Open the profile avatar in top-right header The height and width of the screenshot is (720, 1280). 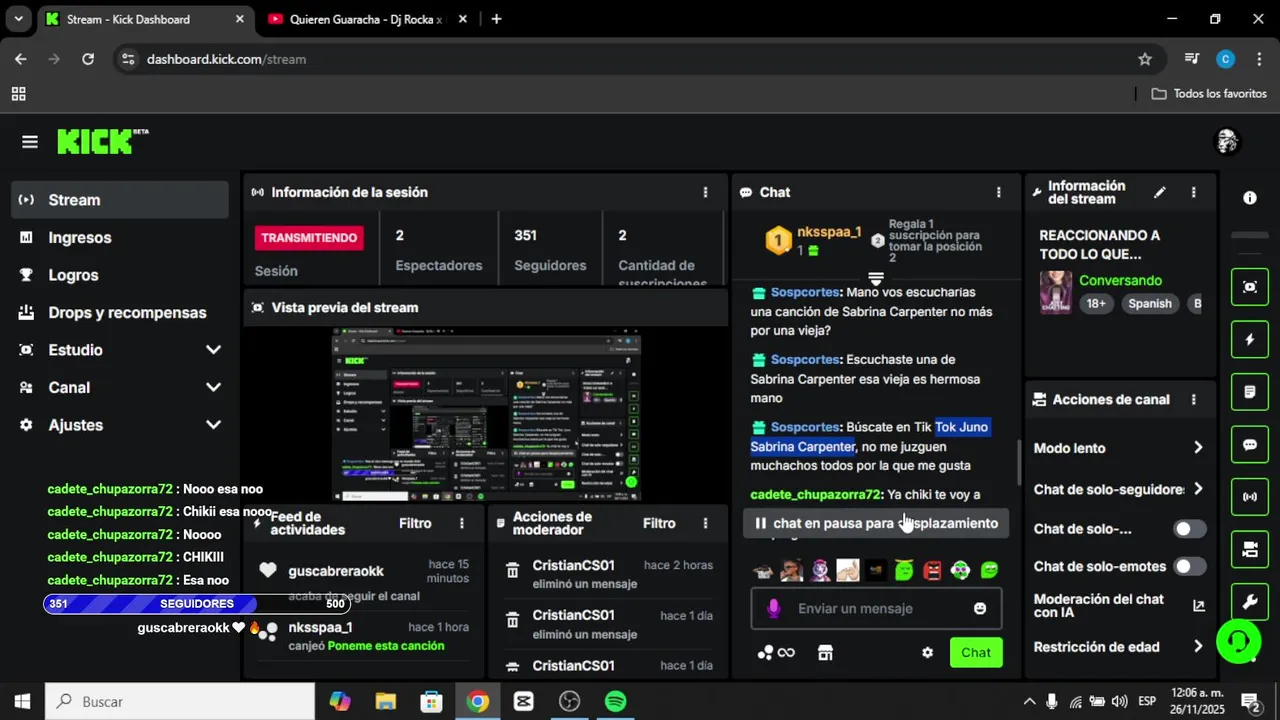point(1227,142)
